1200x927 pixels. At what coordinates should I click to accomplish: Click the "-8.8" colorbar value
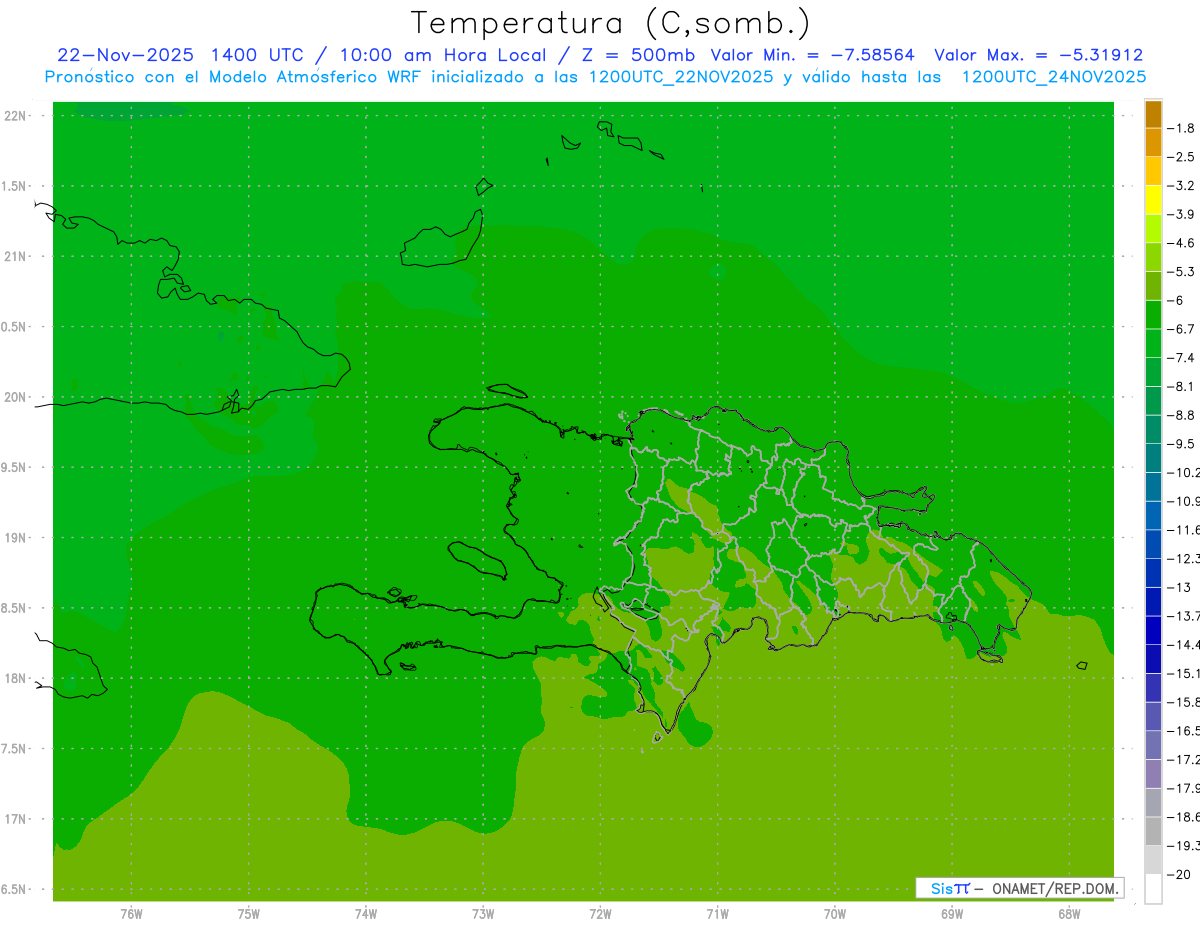1181,415
